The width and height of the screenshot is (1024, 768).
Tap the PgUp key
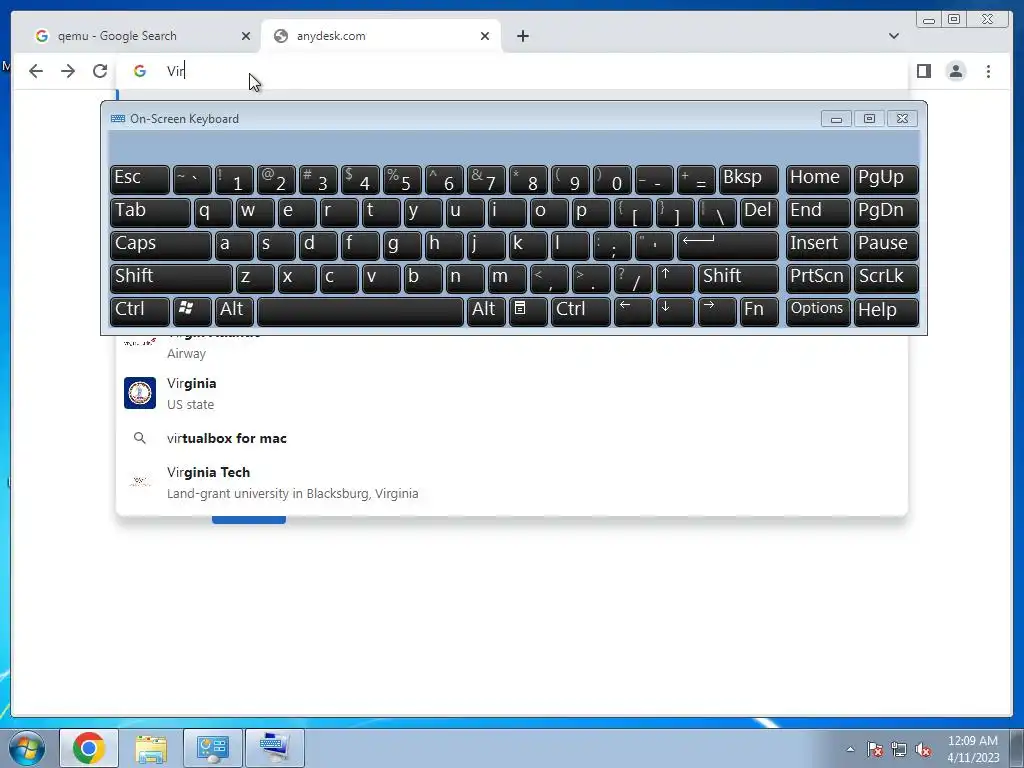pos(886,179)
